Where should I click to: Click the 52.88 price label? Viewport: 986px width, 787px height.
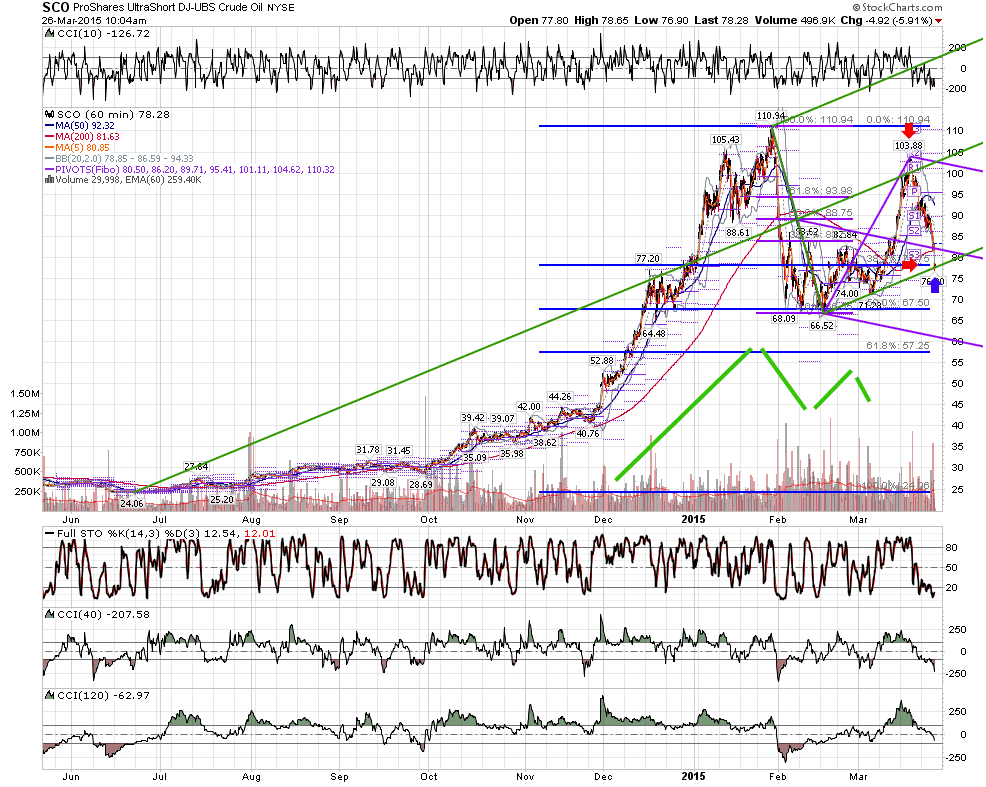tap(601, 361)
